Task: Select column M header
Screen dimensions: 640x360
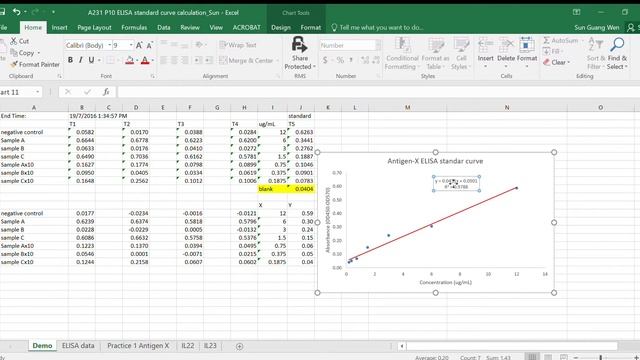Action: 407,107
